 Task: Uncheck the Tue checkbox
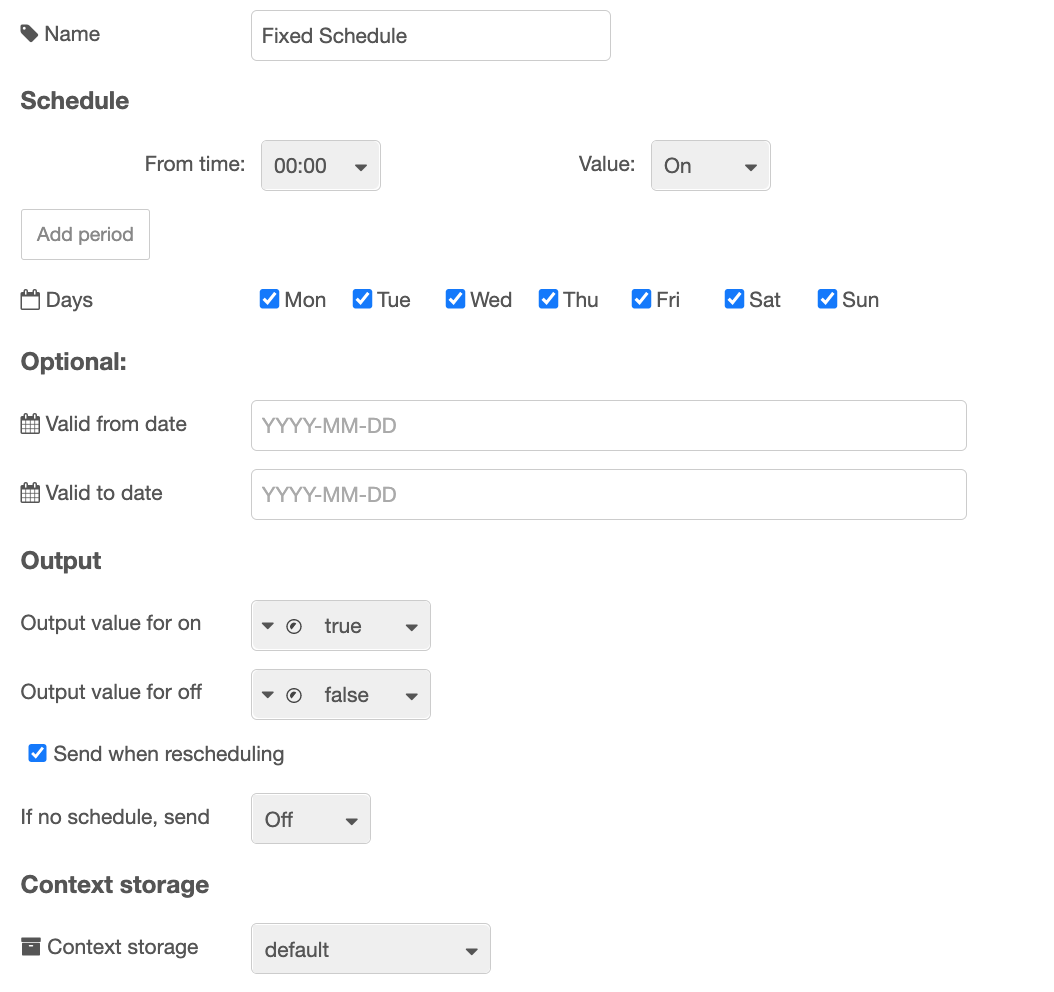pos(362,299)
